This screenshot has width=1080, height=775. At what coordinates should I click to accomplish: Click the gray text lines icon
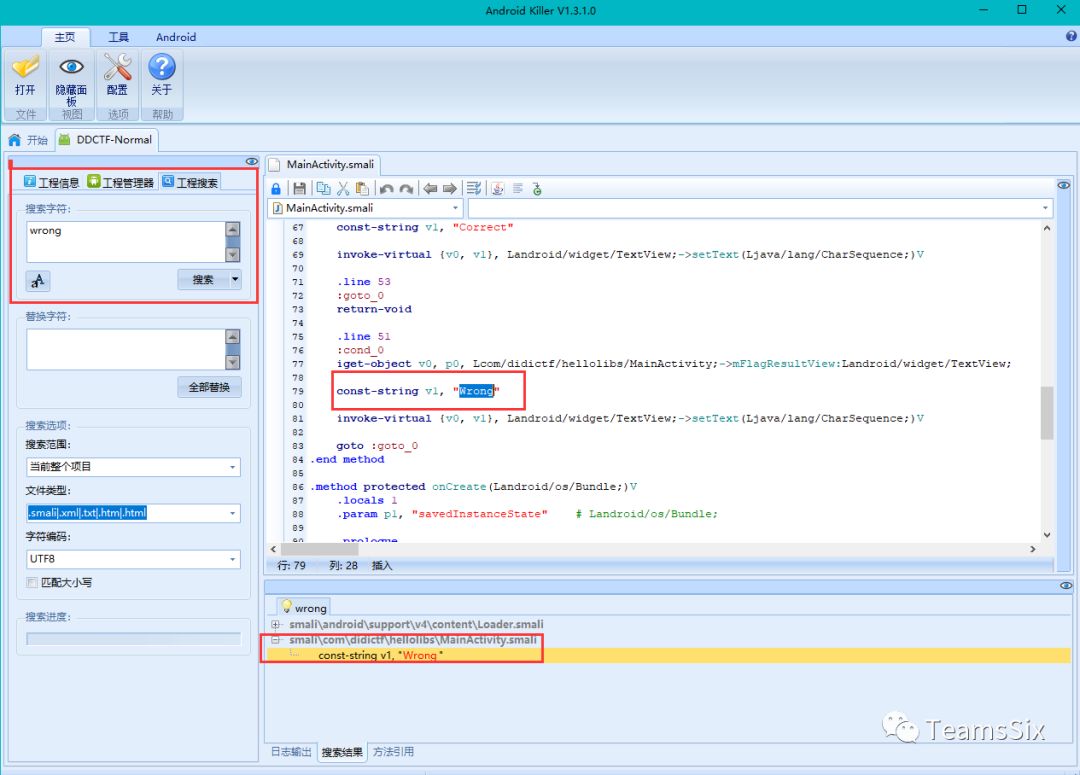tap(517, 189)
